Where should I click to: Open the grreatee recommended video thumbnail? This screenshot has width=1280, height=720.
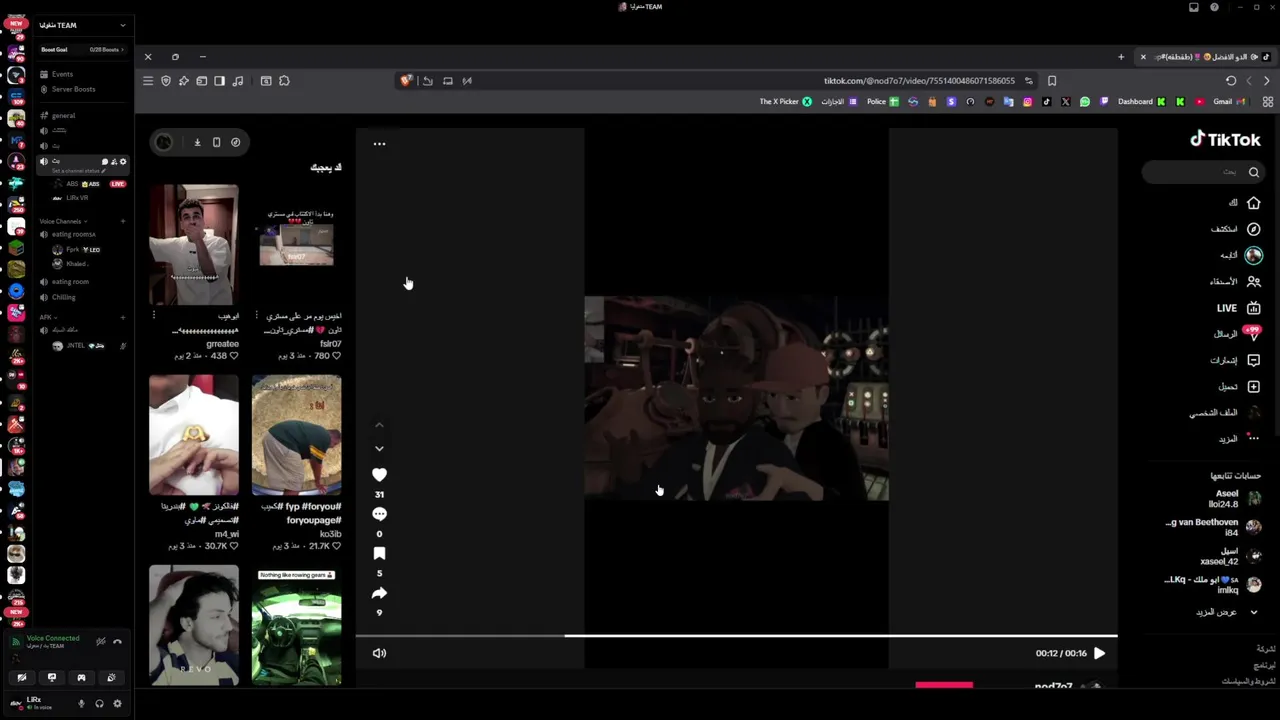click(194, 245)
